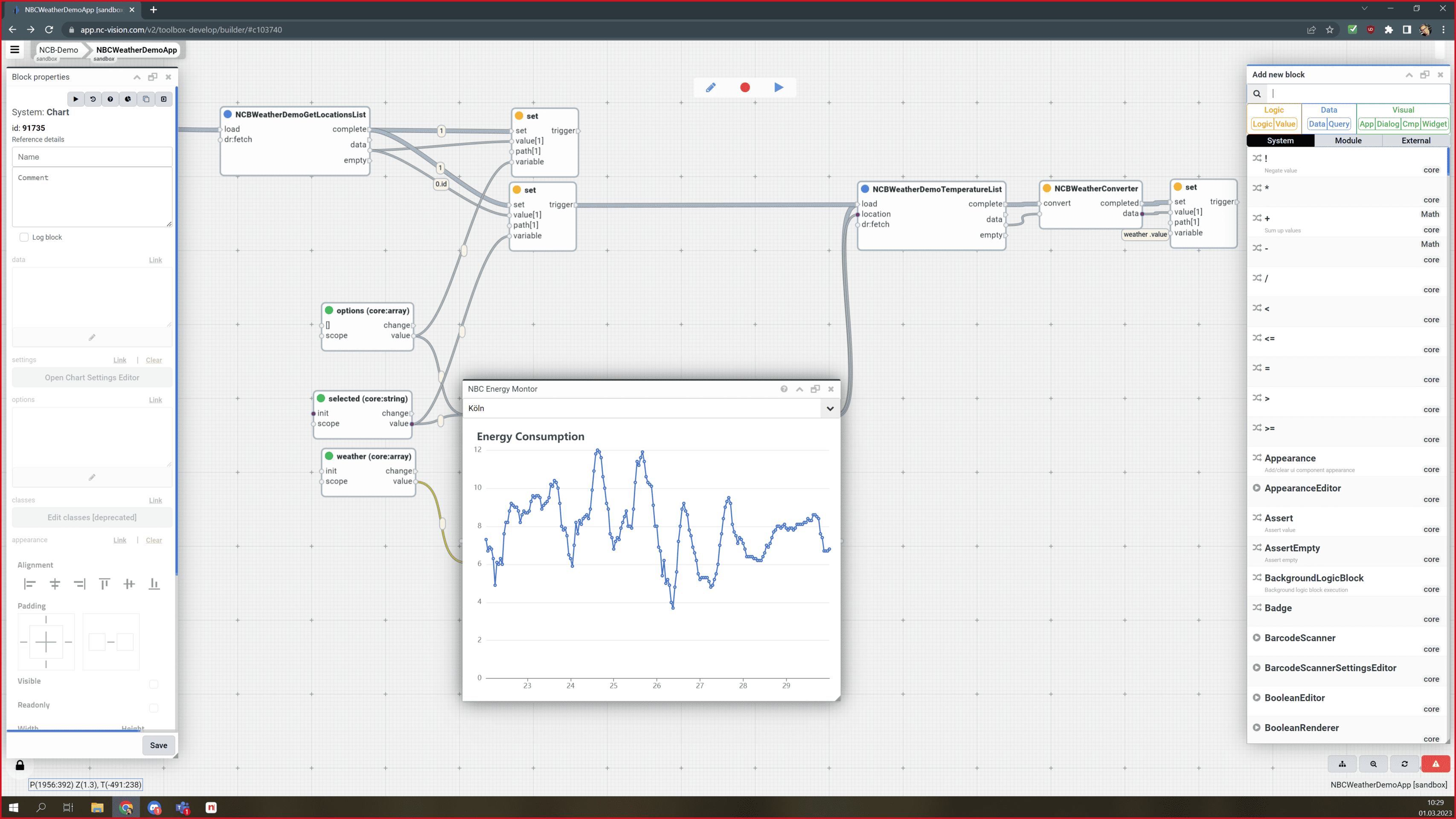Screen dimensions: 1456x819
Task: Toggle the Log block checkbox
Action: 24,237
